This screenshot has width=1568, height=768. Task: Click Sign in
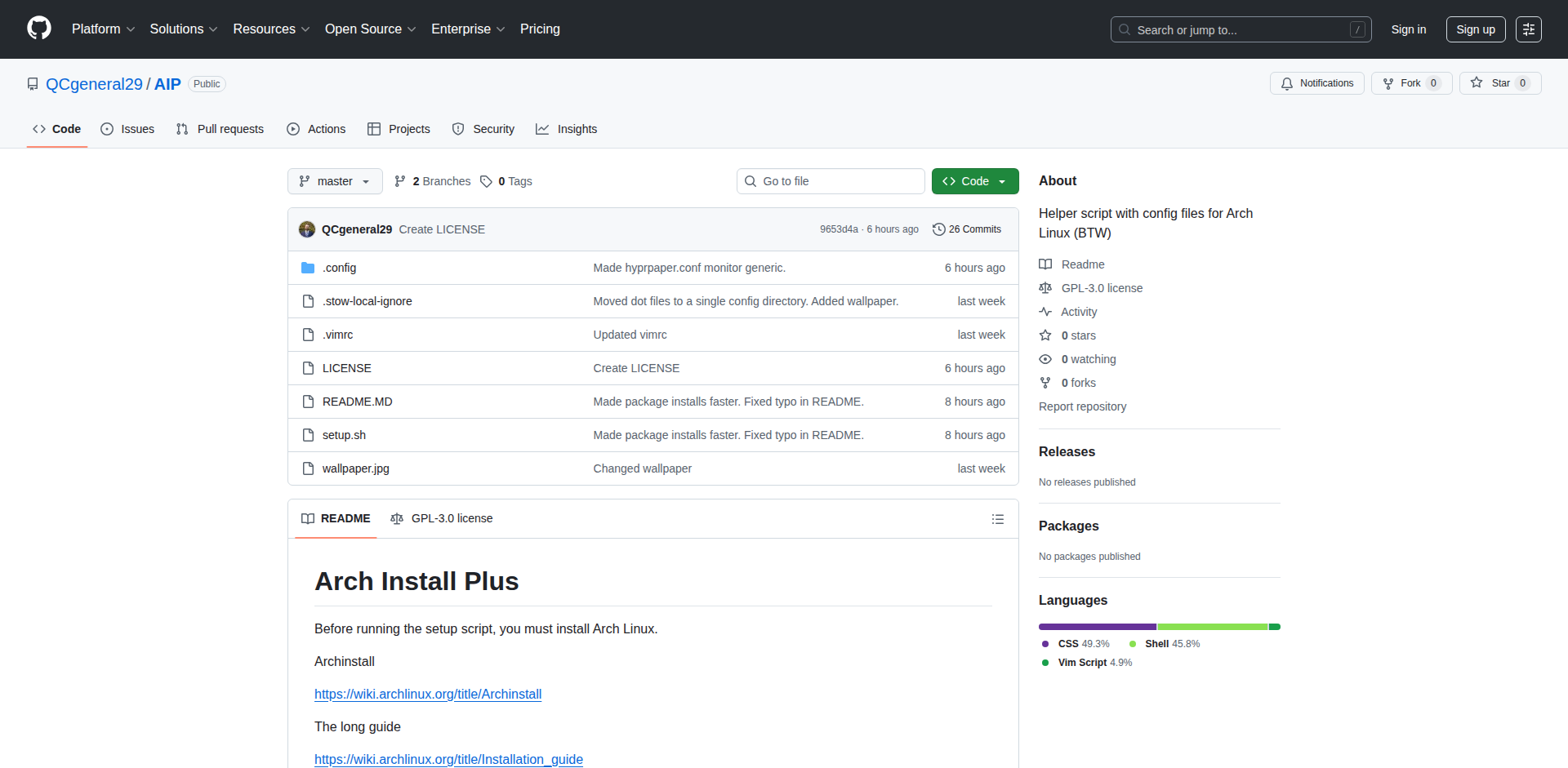click(1409, 29)
